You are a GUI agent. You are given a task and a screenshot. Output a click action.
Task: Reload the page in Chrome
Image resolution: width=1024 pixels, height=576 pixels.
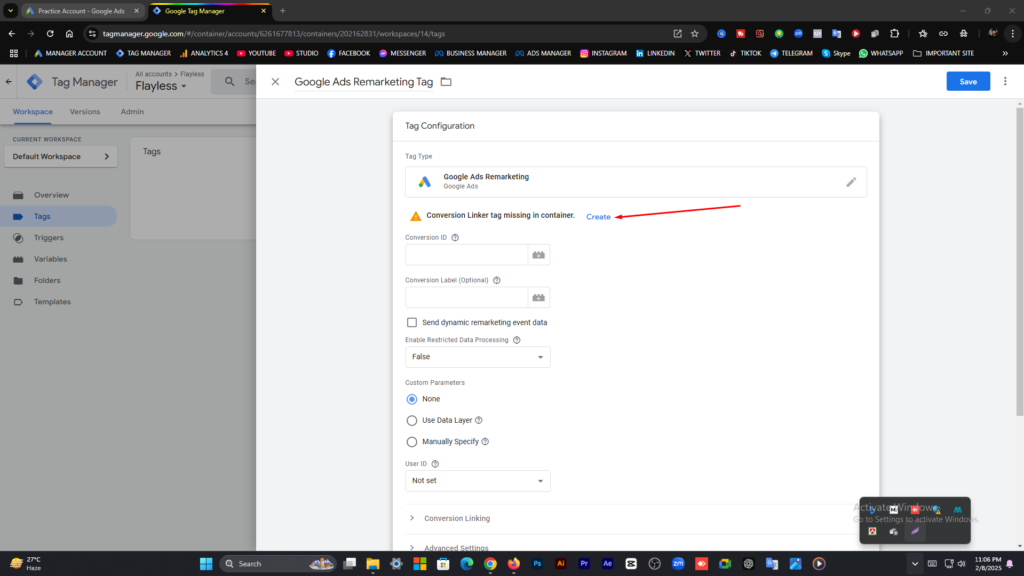coord(50,34)
